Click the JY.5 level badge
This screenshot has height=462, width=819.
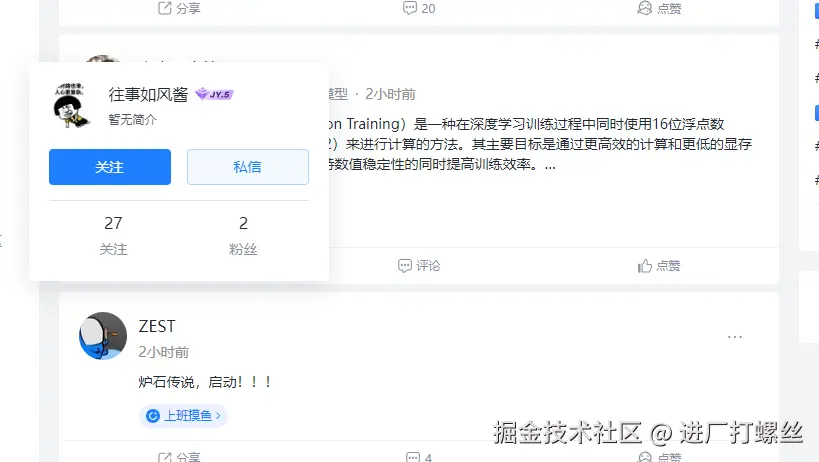click(x=214, y=94)
